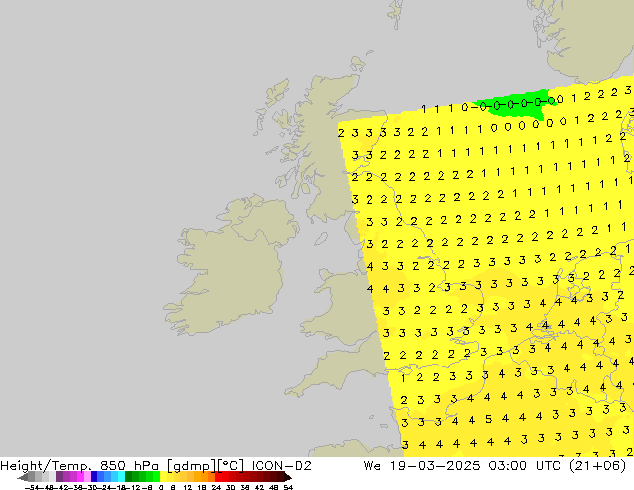634x490 pixels.
Task: Click the date text '19-03-2025'
Action: pos(435,466)
